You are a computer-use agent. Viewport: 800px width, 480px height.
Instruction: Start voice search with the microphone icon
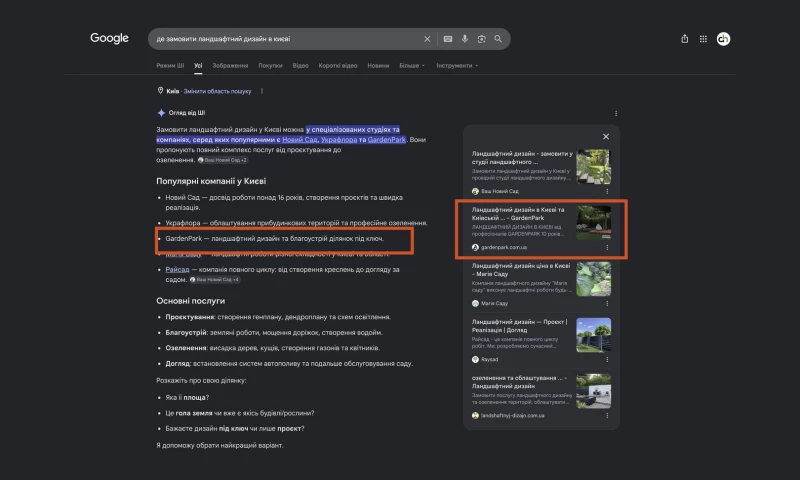464,39
